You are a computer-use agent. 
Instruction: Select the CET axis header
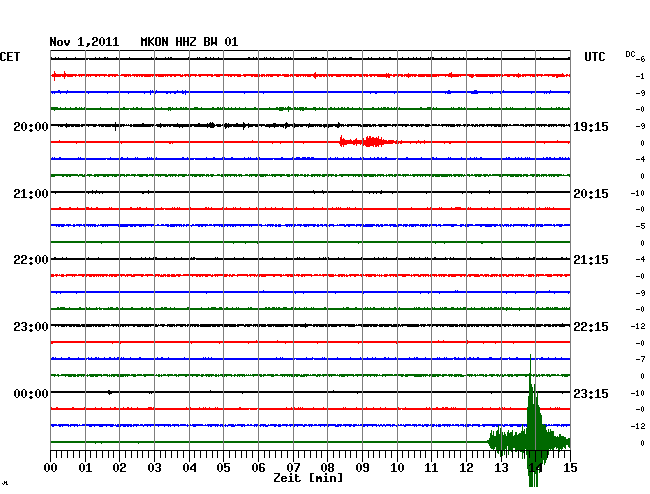tap(10, 57)
